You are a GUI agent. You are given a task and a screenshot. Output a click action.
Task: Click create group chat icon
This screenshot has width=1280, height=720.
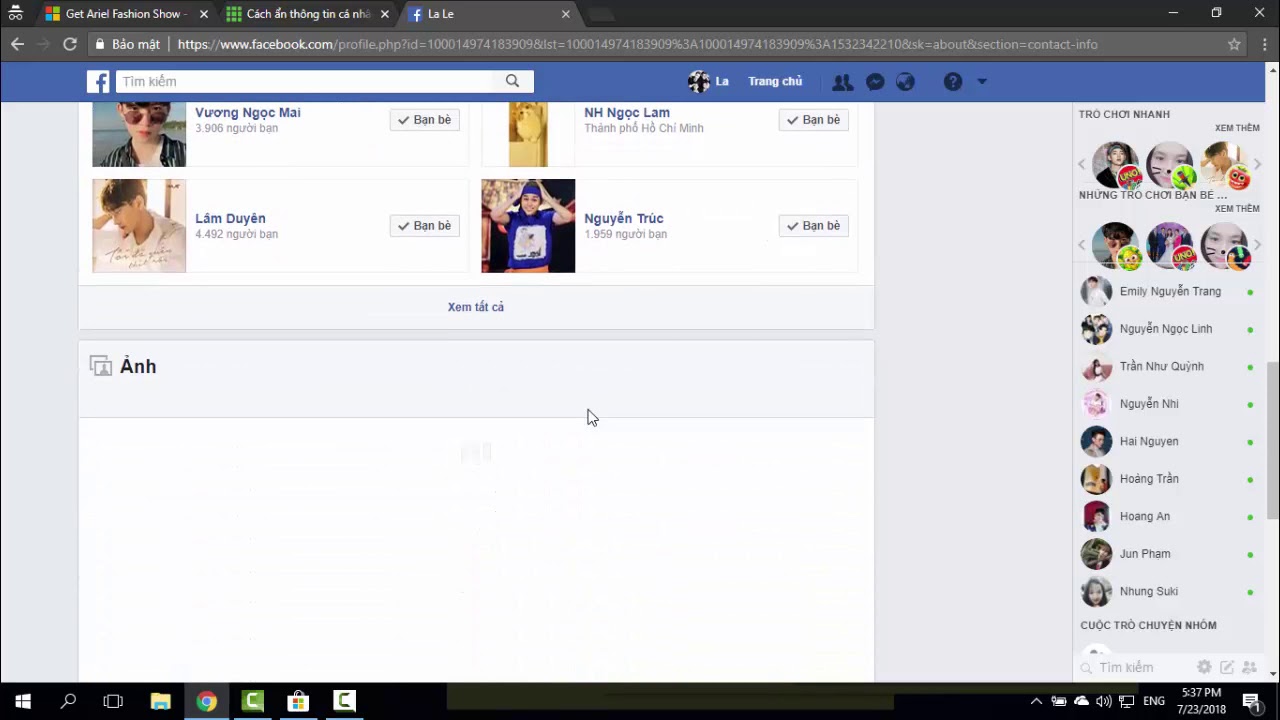[x=1249, y=668]
